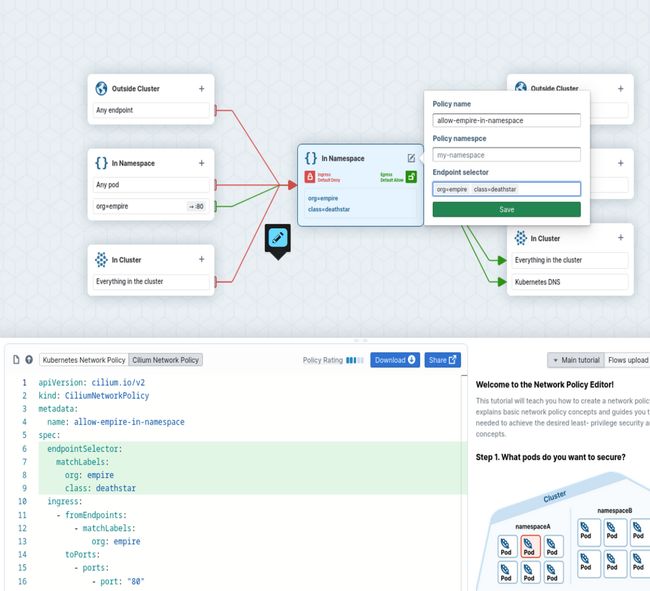Click the 'port: "80"' YAML line
The height and width of the screenshot is (591, 650).
(122, 581)
